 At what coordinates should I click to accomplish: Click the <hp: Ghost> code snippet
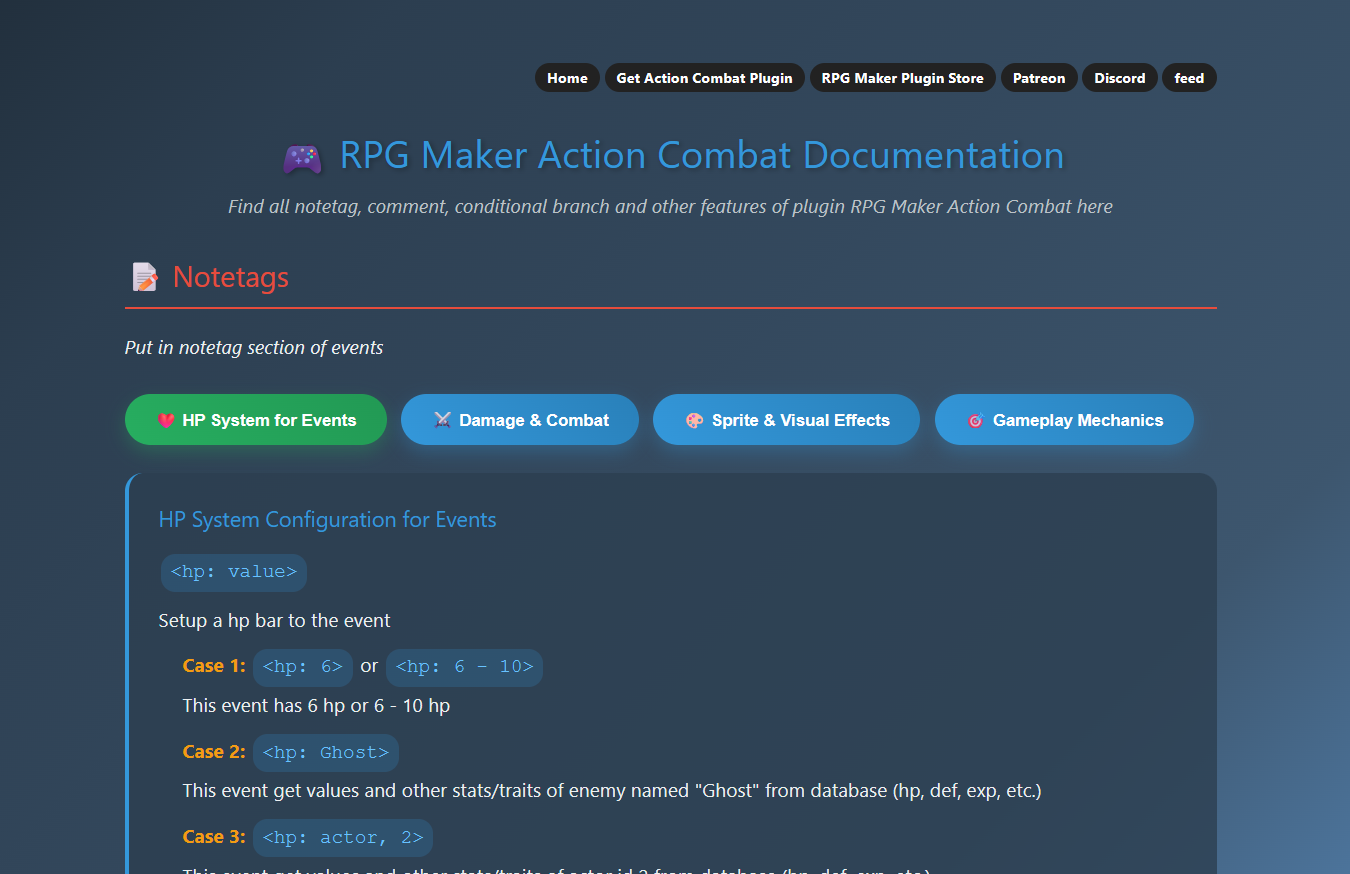pyautogui.click(x=326, y=753)
